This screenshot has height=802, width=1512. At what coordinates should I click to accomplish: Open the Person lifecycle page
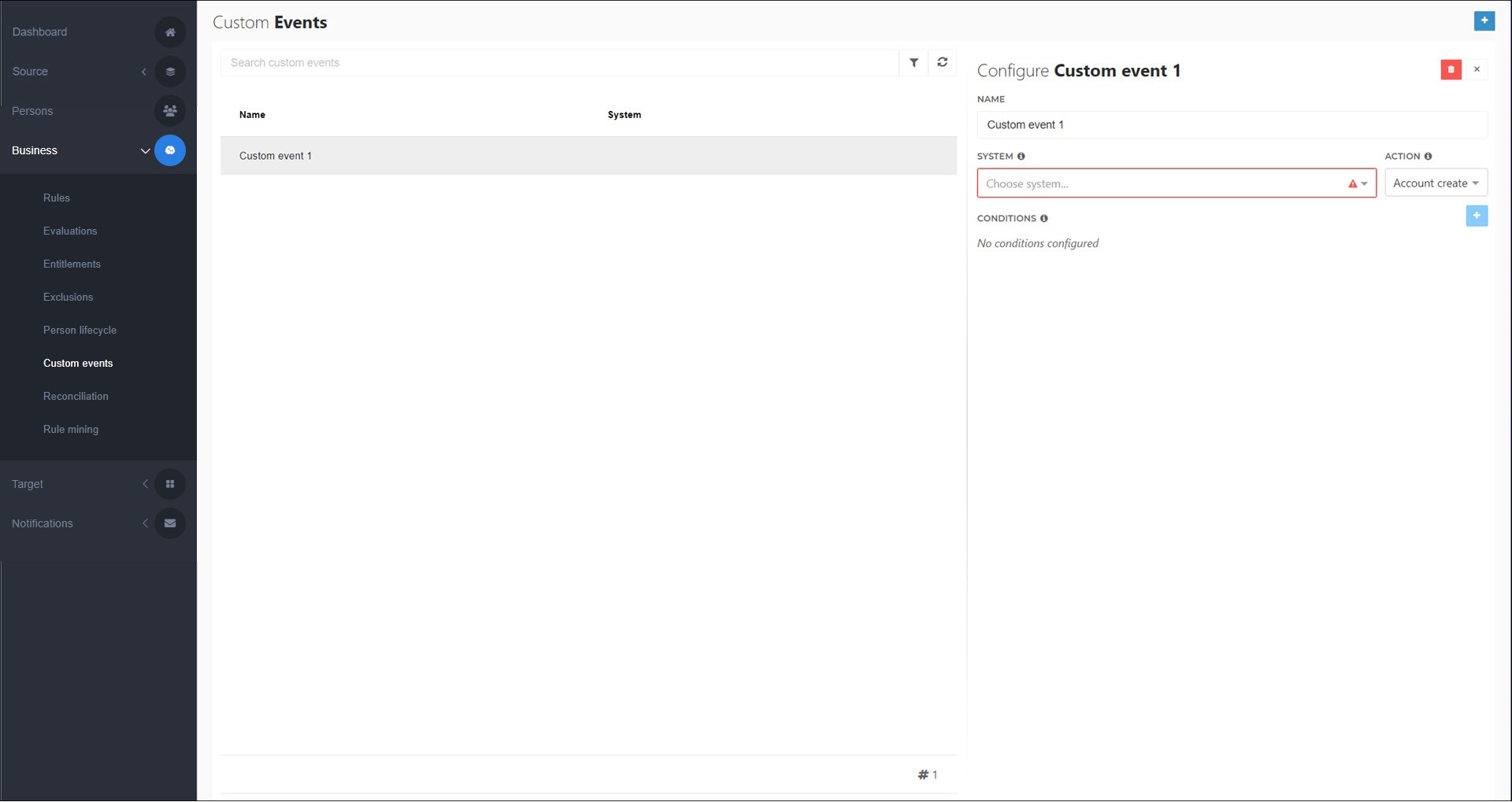[x=80, y=330]
